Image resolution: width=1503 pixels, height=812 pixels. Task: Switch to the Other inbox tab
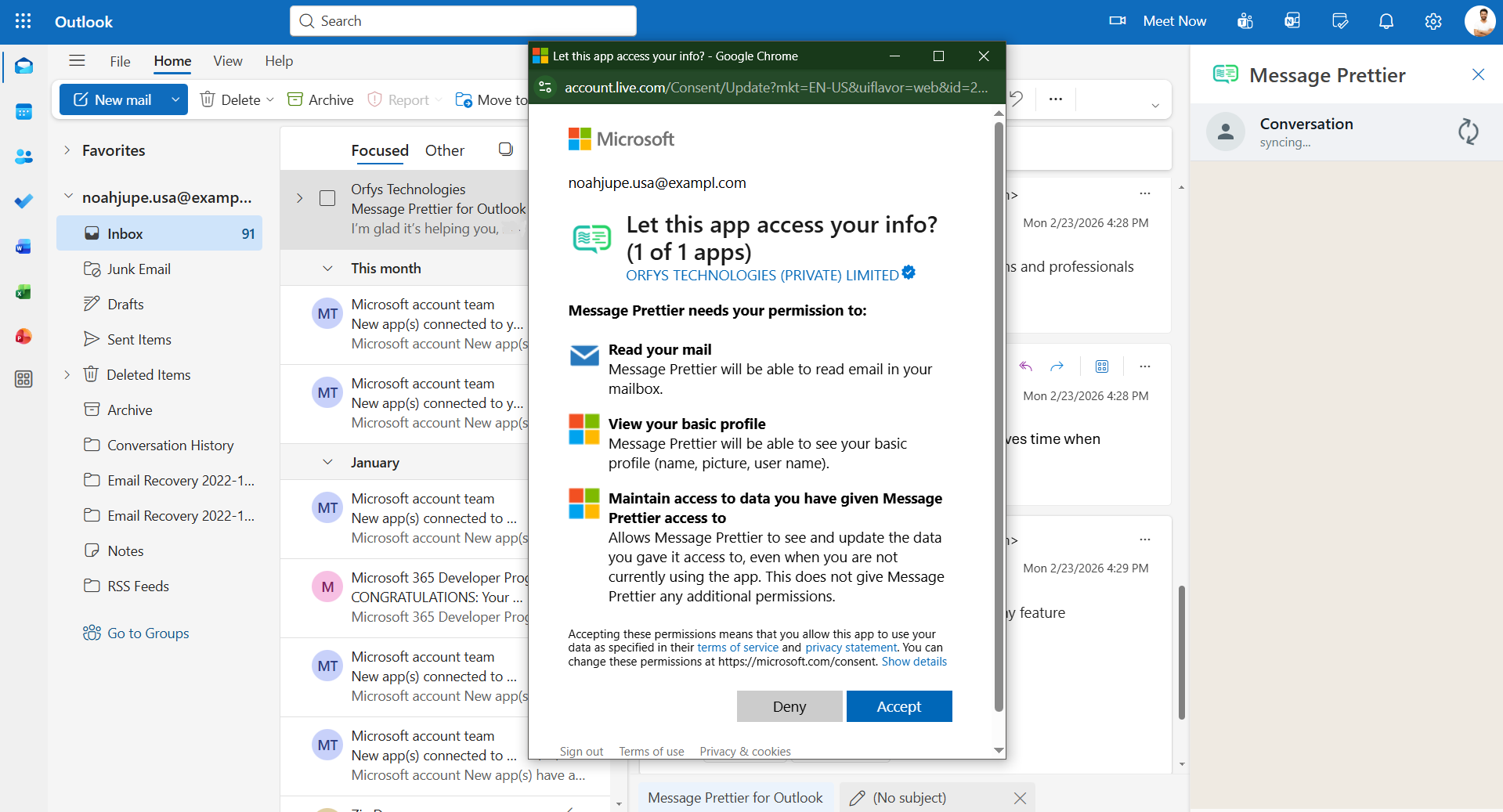(444, 150)
